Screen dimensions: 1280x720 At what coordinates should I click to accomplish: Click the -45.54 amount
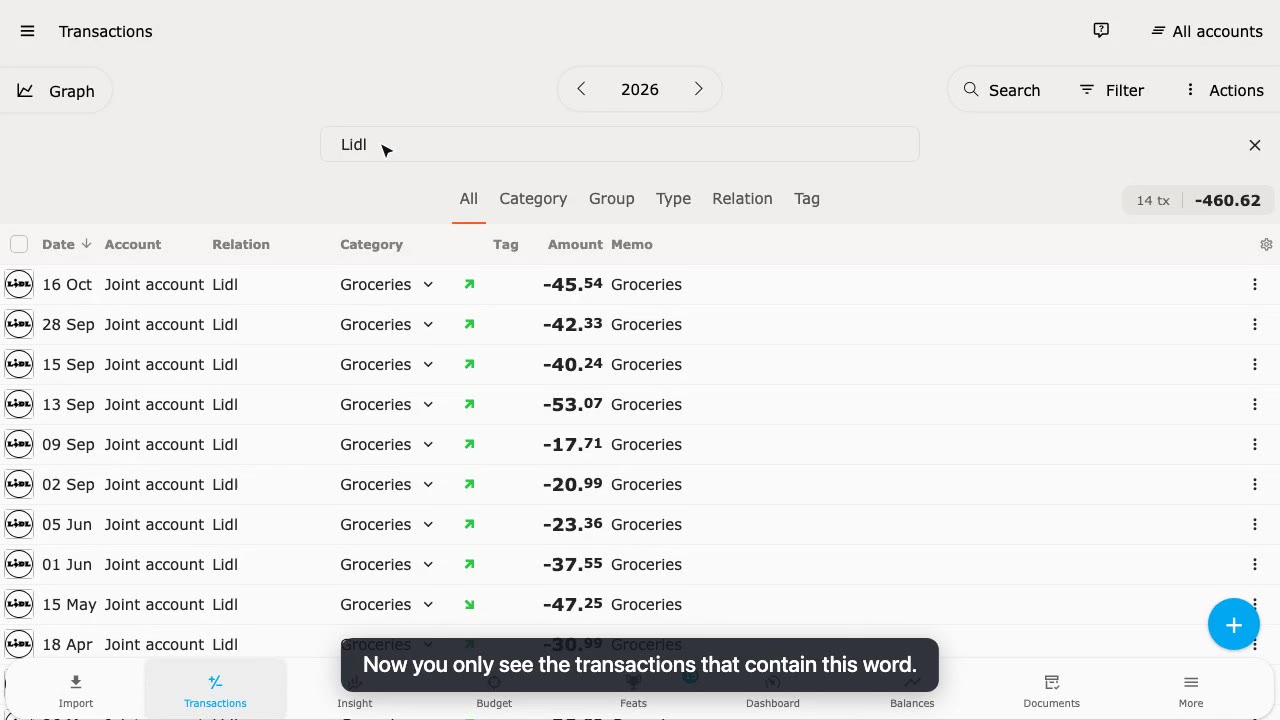point(573,284)
